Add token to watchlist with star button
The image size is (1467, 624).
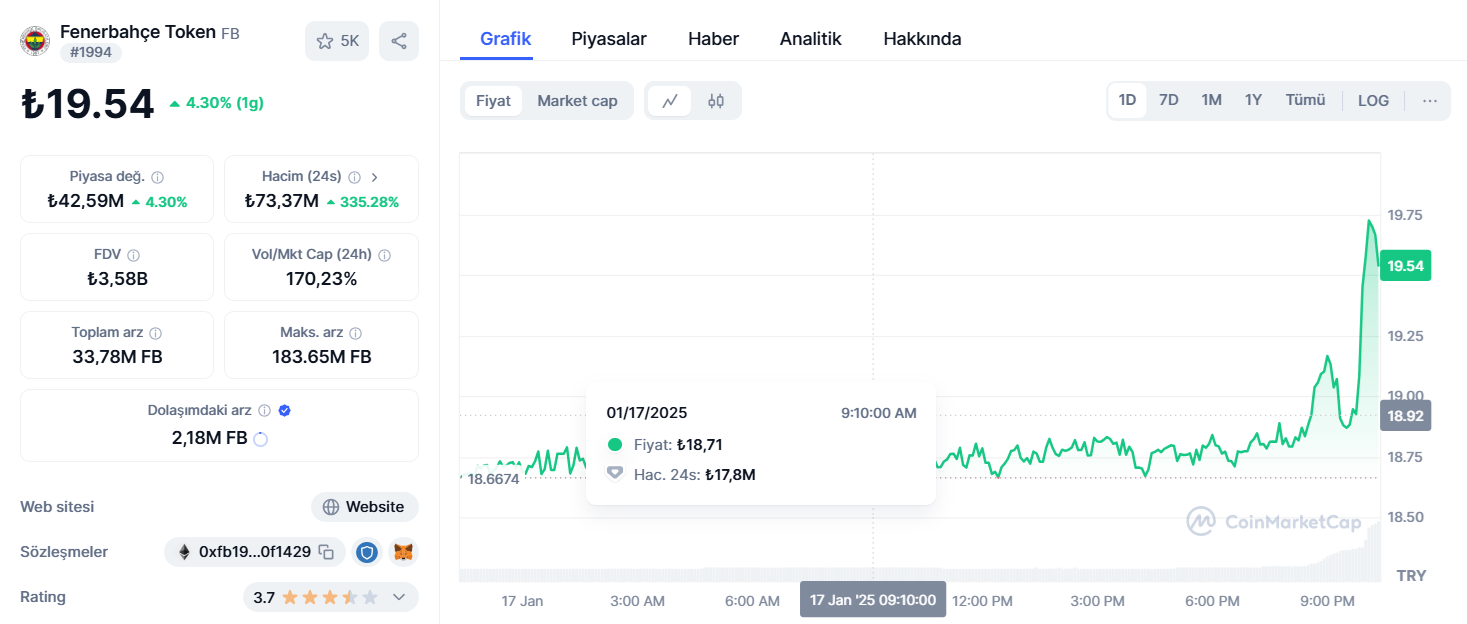pyautogui.click(x=337, y=41)
